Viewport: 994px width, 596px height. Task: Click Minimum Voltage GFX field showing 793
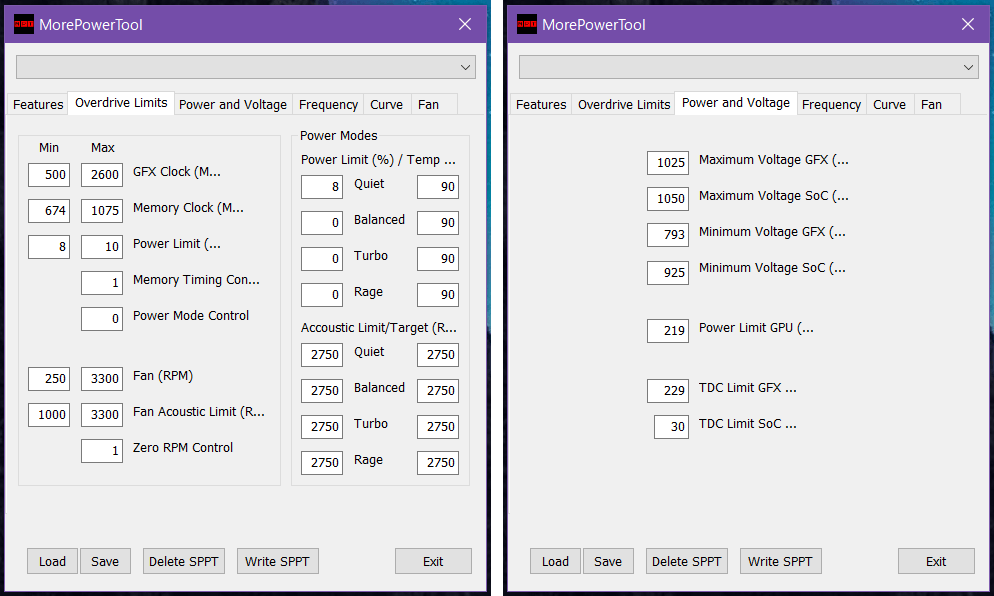click(x=668, y=235)
